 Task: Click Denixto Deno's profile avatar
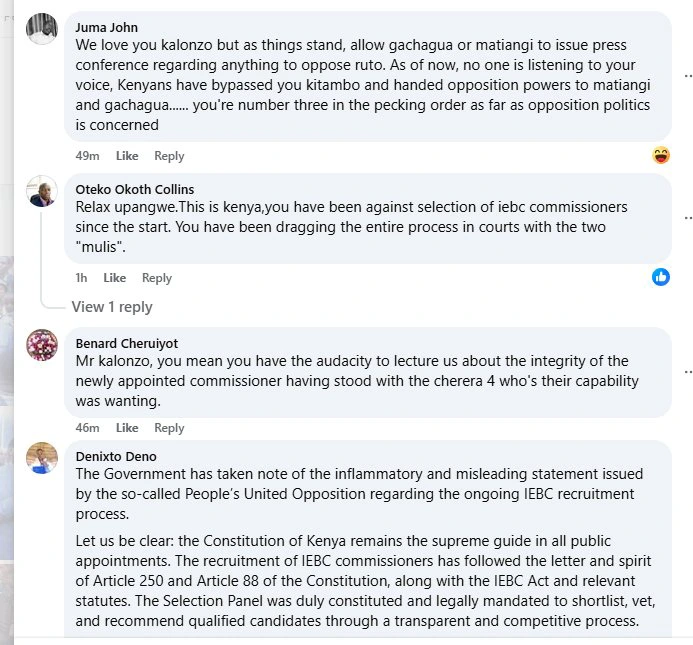click(41, 458)
